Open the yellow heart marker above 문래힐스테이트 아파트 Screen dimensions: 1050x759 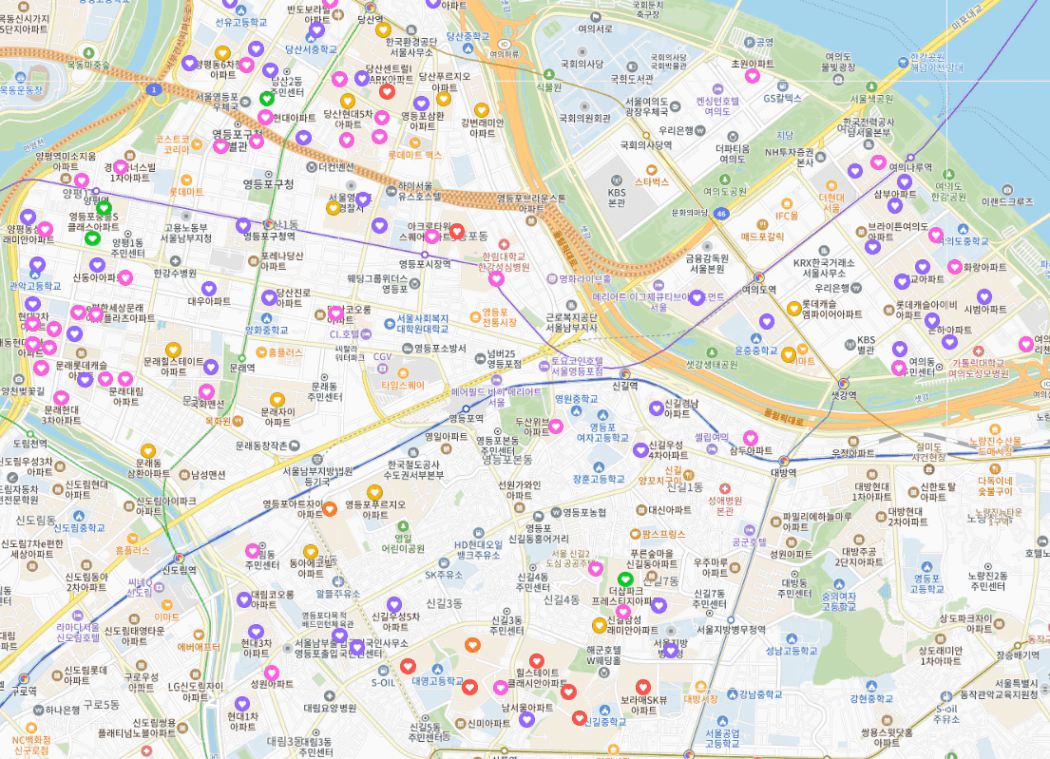(x=173, y=350)
